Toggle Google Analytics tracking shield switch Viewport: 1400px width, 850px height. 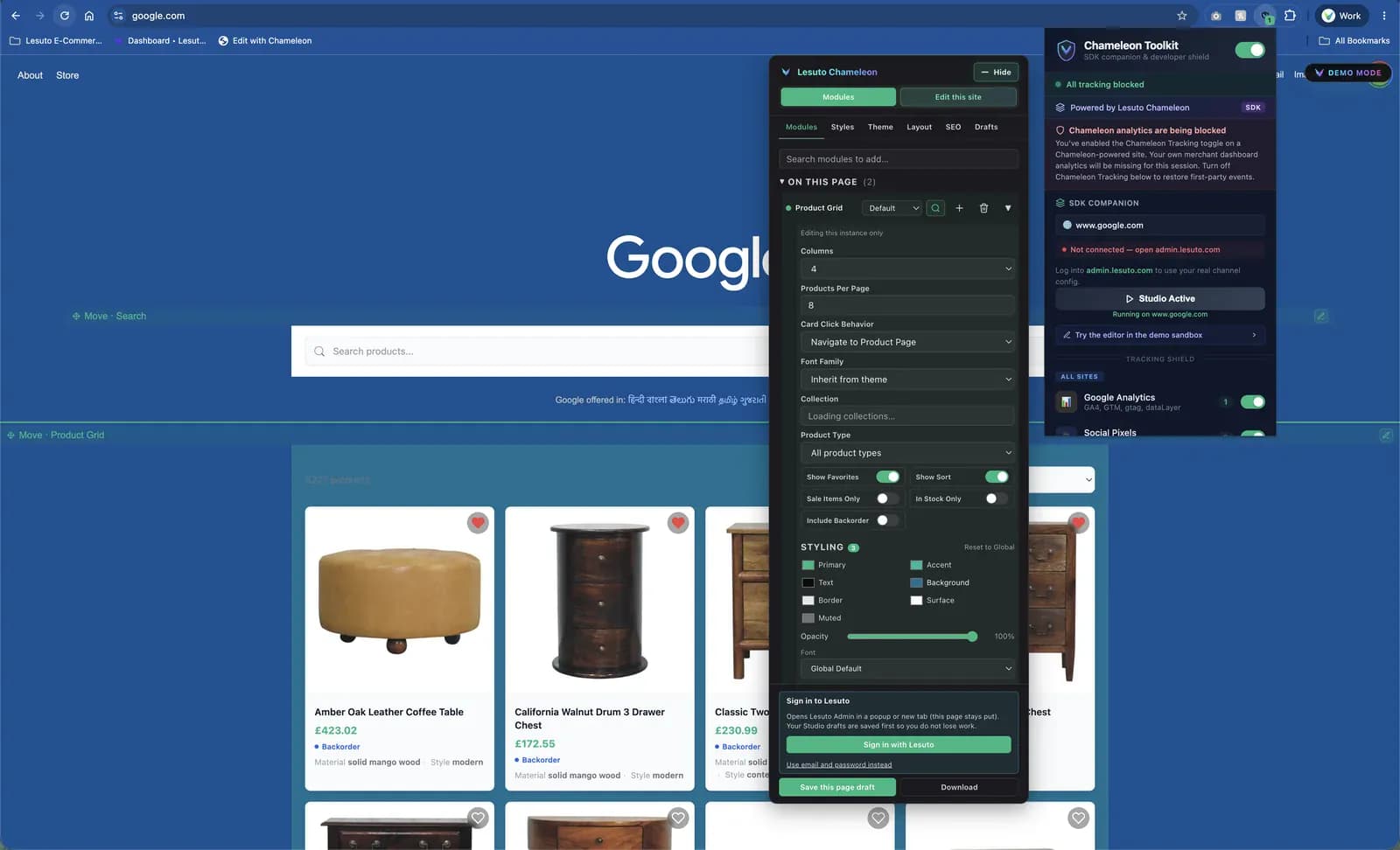click(x=1252, y=402)
